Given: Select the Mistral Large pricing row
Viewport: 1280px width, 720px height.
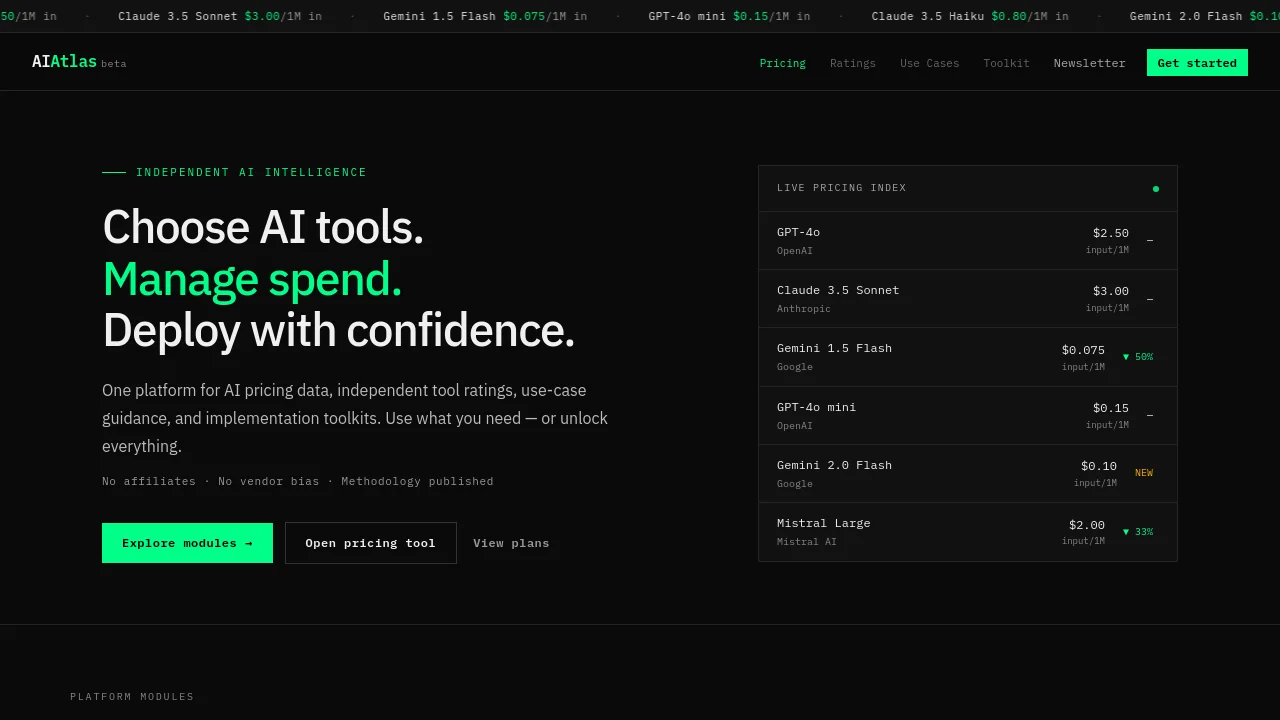Looking at the screenshot, I should coord(968,532).
